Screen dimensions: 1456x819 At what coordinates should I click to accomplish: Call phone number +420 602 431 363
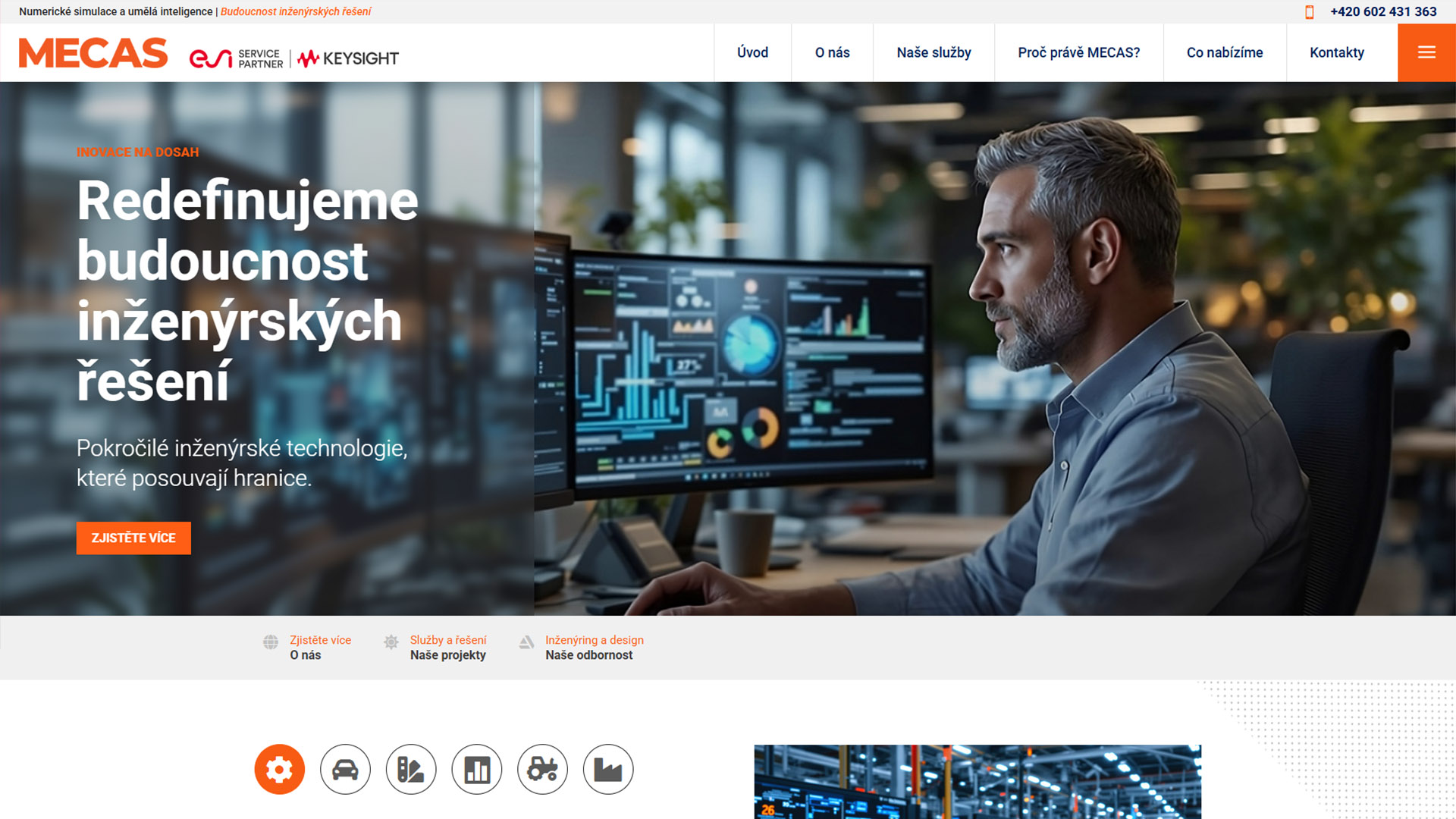pyautogui.click(x=1383, y=12)
